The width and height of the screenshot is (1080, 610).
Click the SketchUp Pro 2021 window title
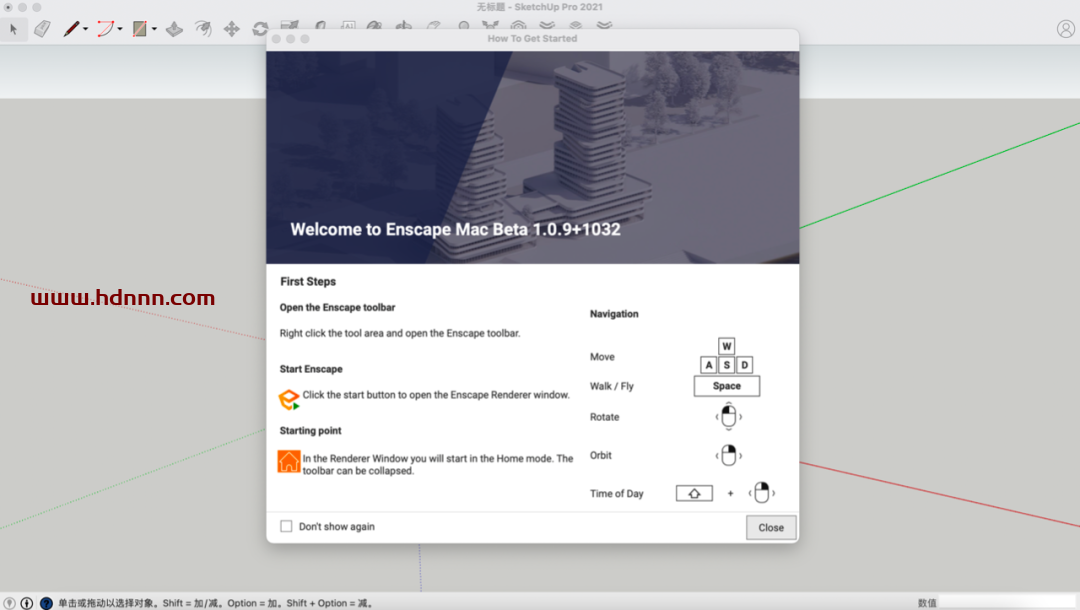tap(540, 7)
